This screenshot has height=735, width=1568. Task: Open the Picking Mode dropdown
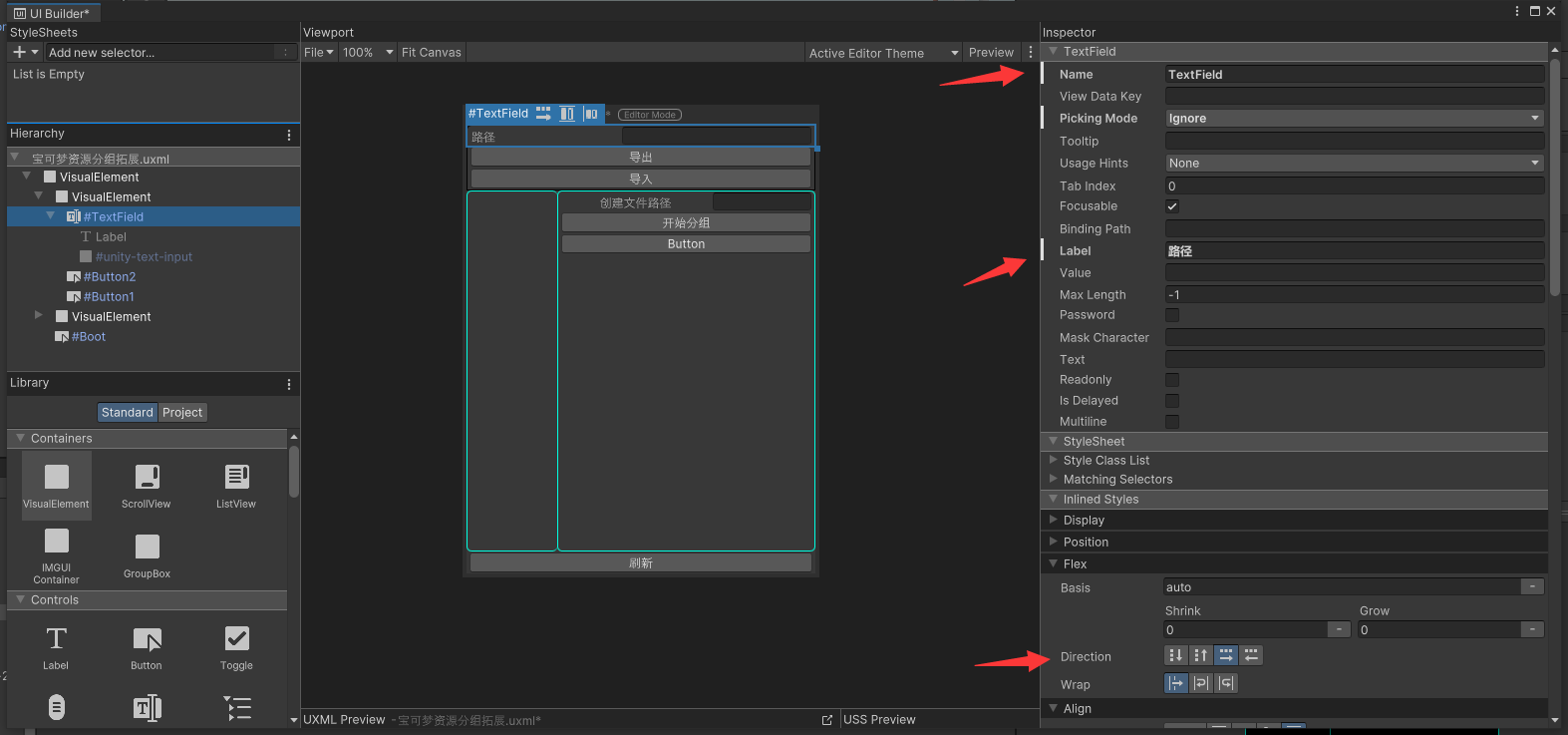pyautogui.click(x=1355, y=118)
